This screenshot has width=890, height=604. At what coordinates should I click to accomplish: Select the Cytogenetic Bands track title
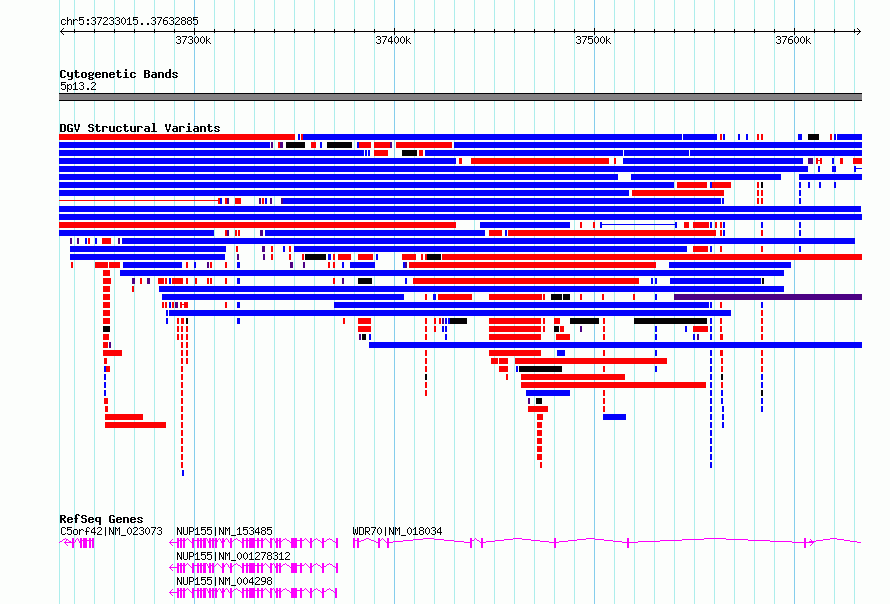[119, 74]
